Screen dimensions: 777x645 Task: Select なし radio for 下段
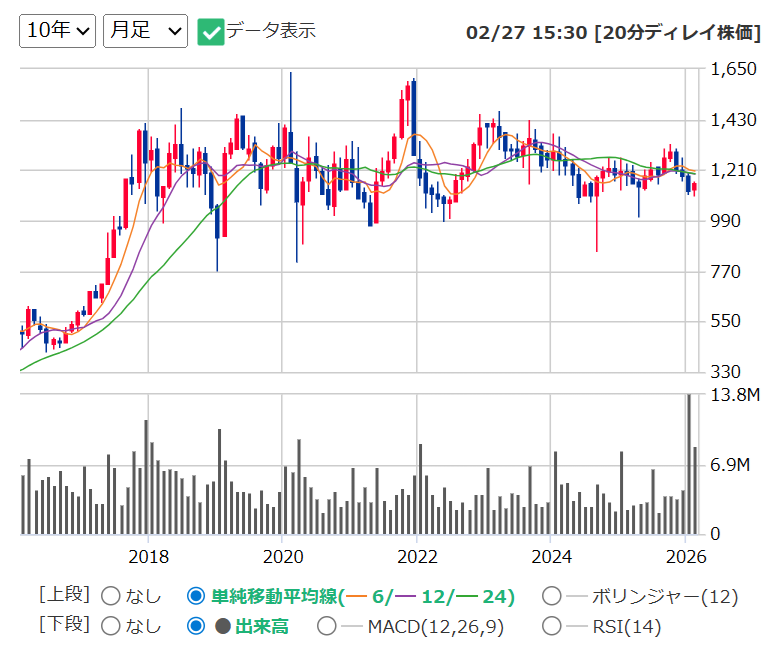coord(111,626)
